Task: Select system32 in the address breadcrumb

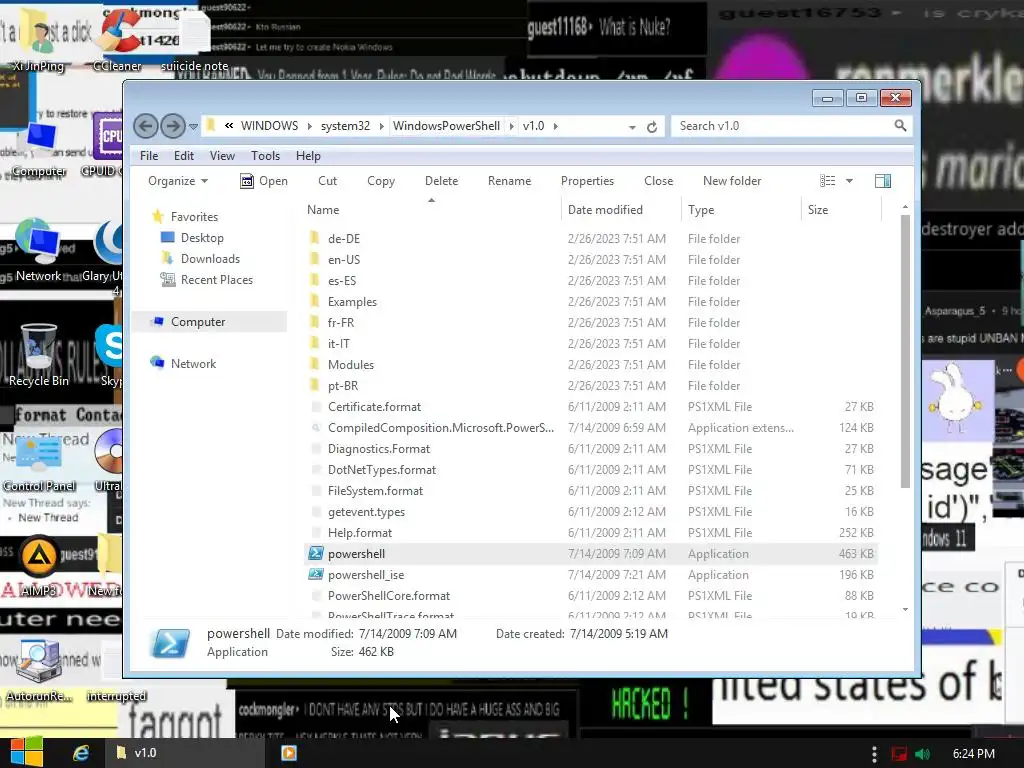Action: click(345, 126)
